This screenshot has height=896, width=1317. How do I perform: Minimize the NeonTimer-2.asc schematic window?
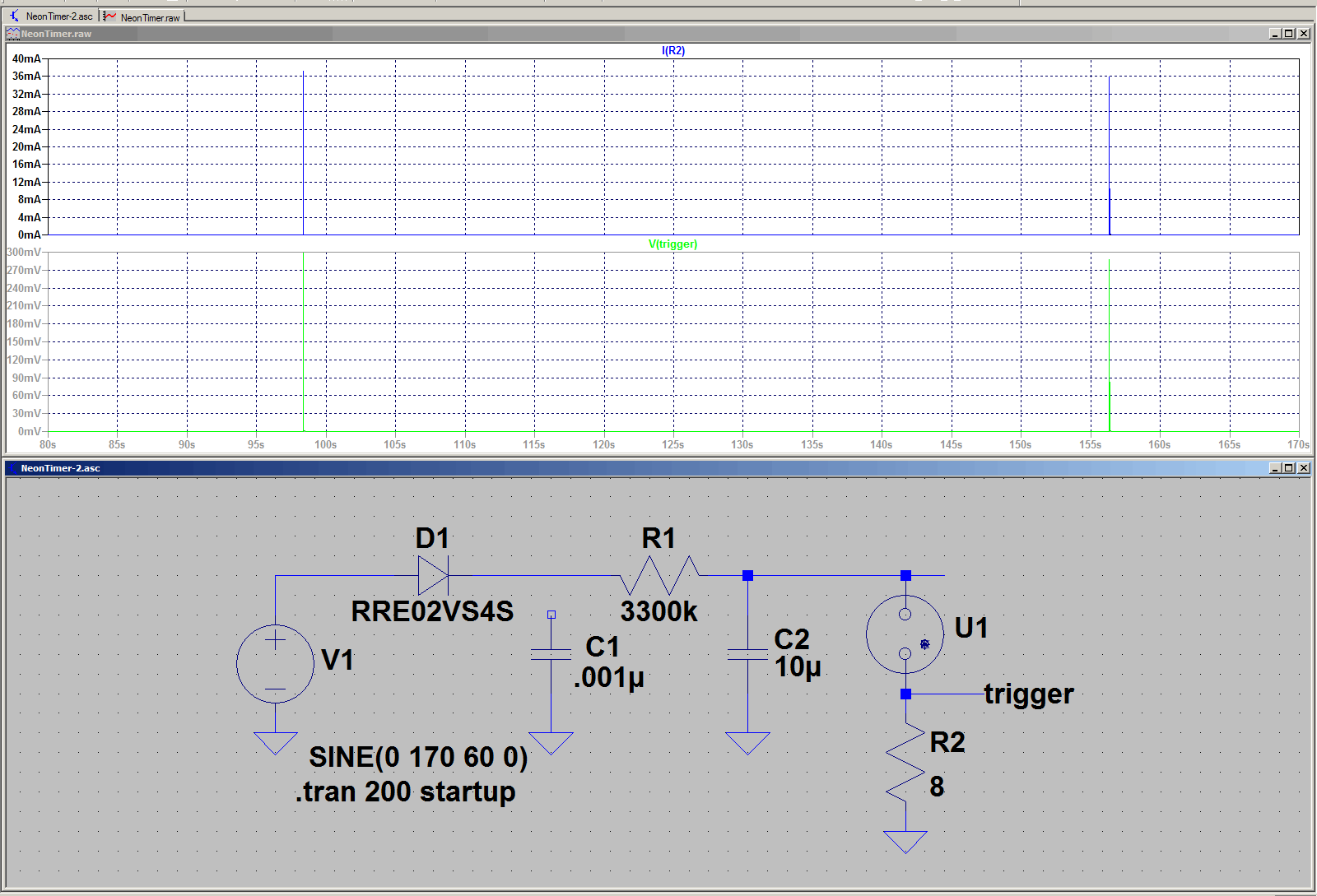pyautogui.click(x=1275, y=468)
